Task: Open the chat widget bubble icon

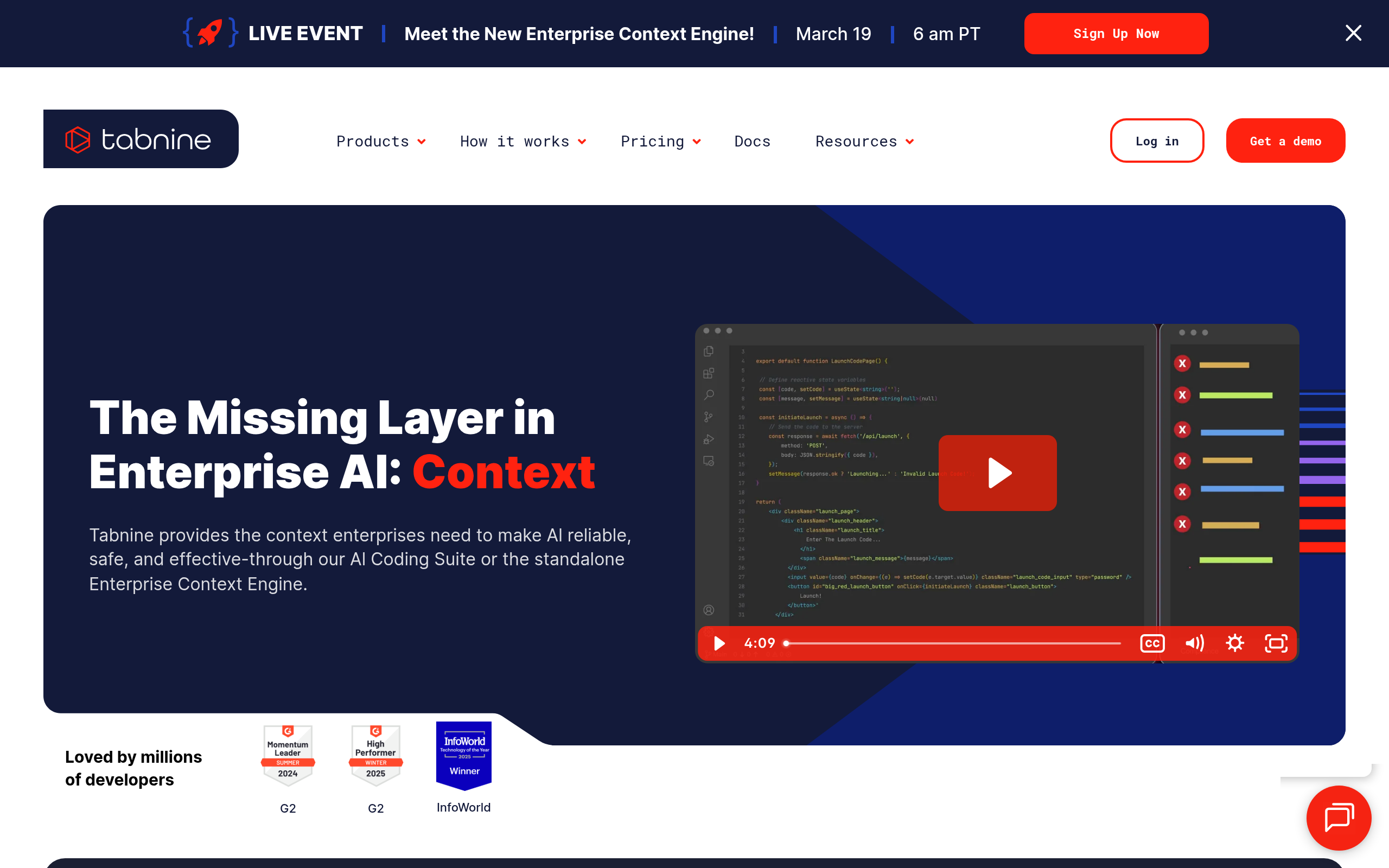Action: point(1339,818)
